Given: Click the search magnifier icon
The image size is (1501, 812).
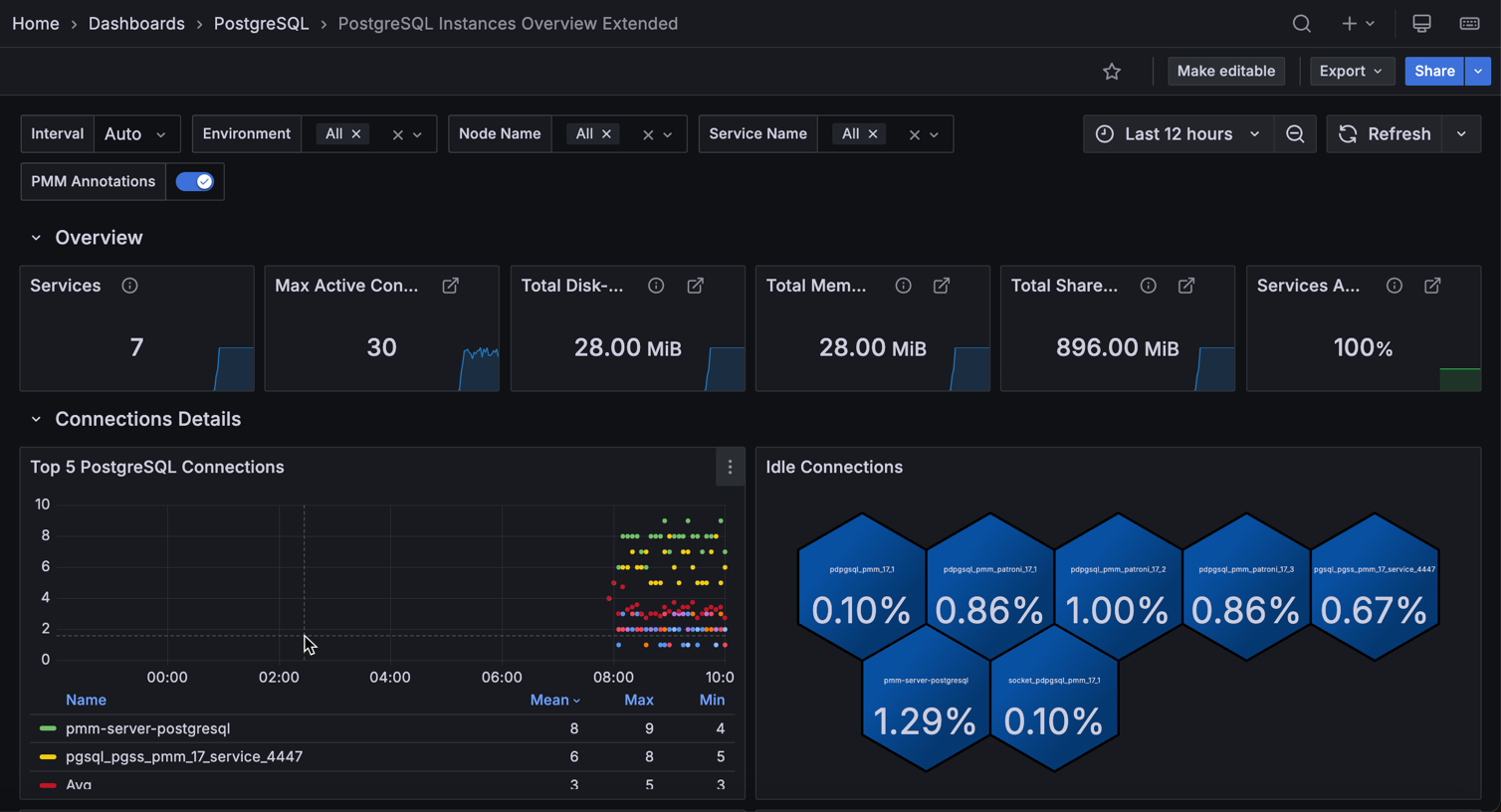Looking at the screenshot, I should pos(1301,24).
